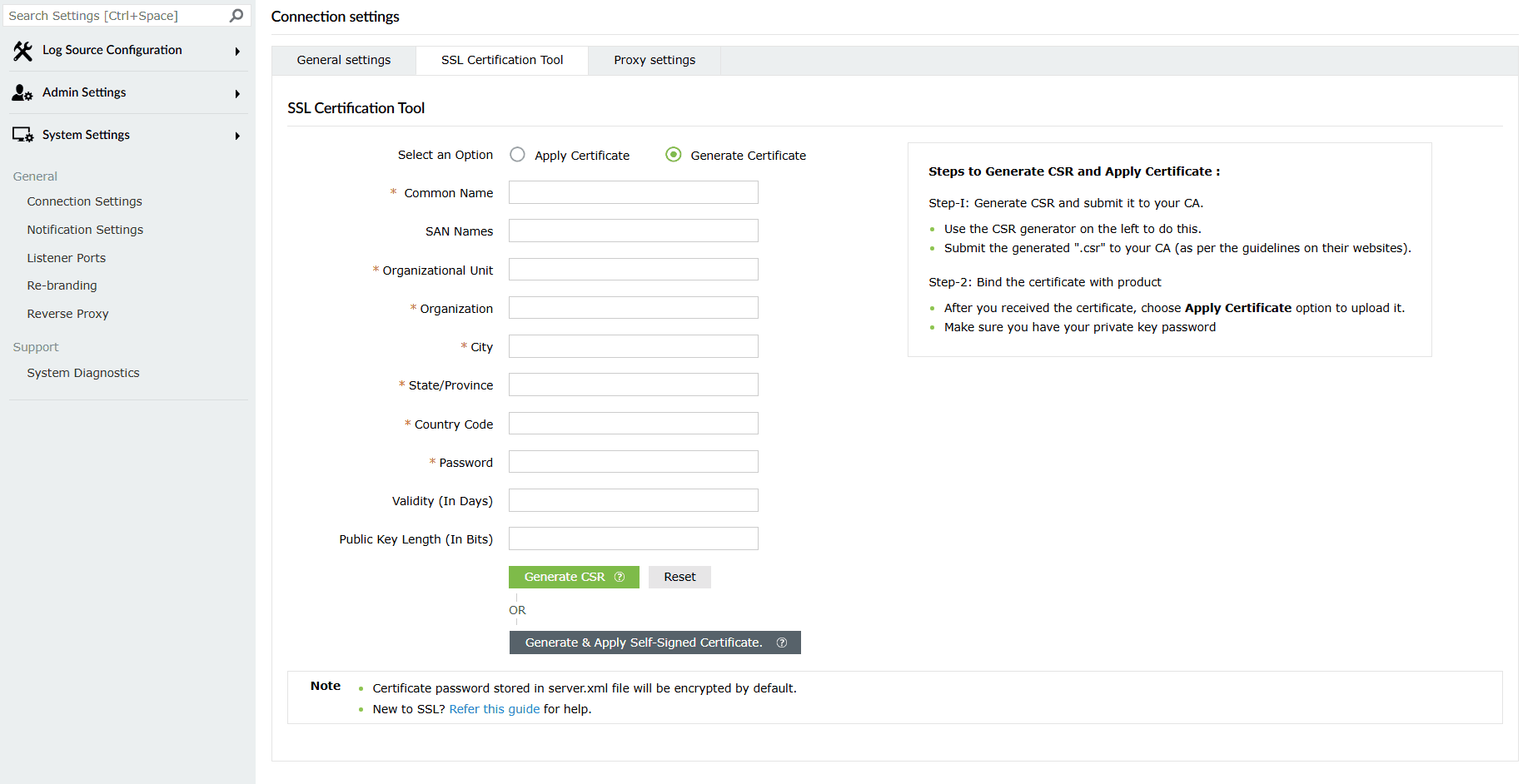Select the Apply Certificate radio option
Screen dimensions: 1533x784
(518, 155)
